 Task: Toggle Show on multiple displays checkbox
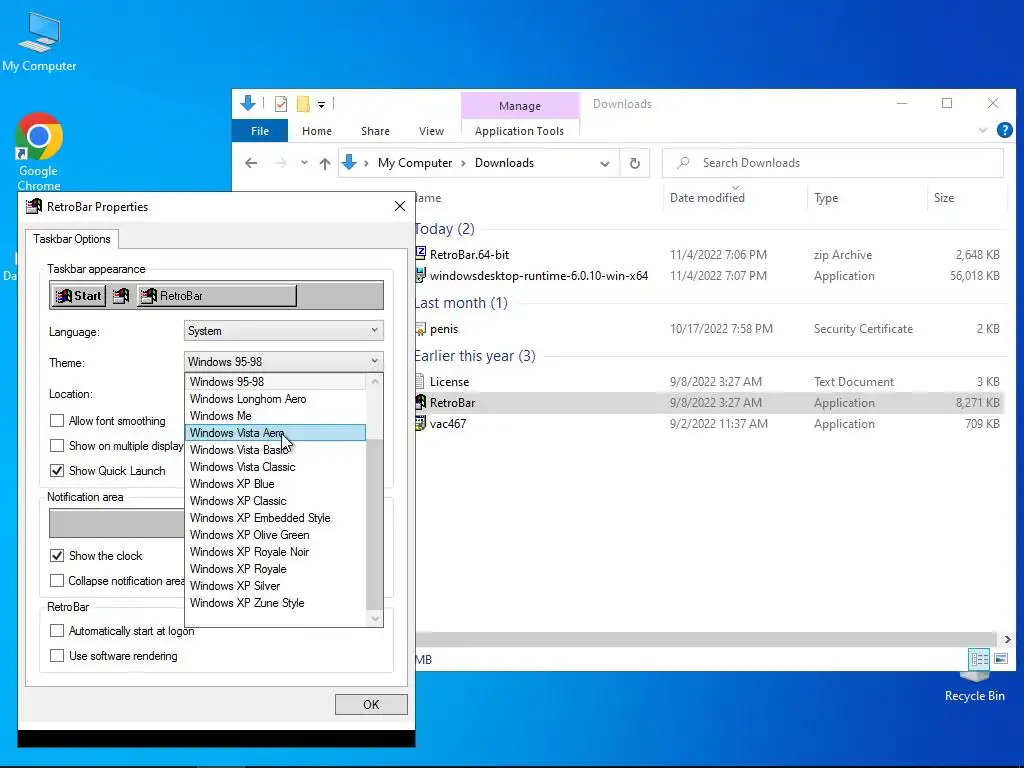[x=57, y=445]
